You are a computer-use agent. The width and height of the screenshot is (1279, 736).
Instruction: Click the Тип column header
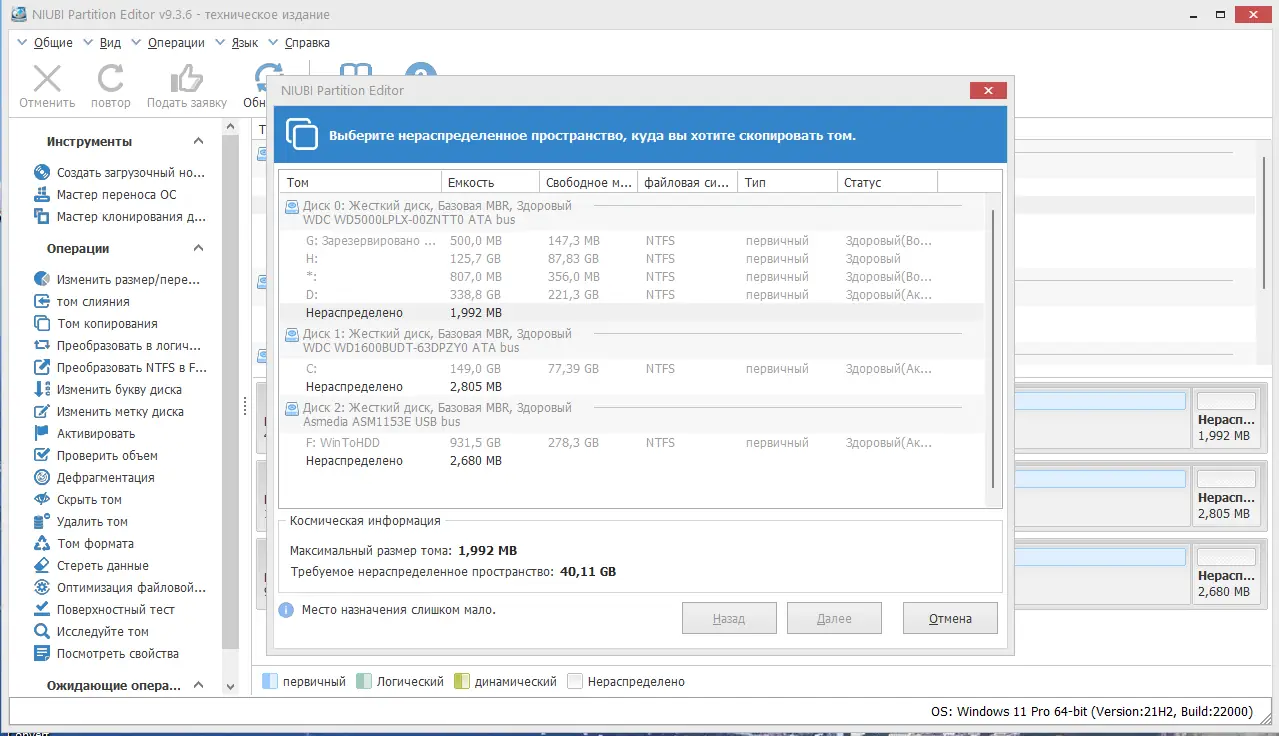coord(787,182)
